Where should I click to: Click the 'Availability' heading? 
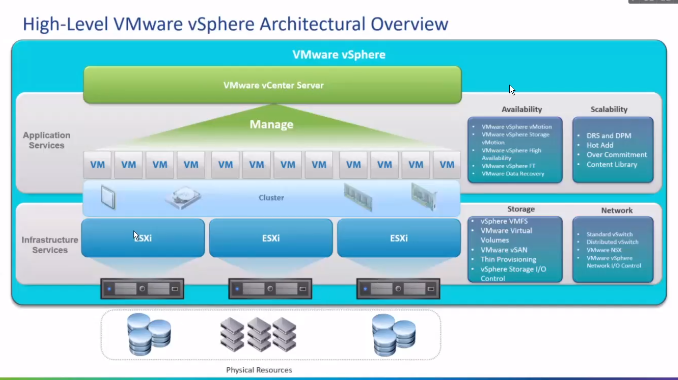521,109
